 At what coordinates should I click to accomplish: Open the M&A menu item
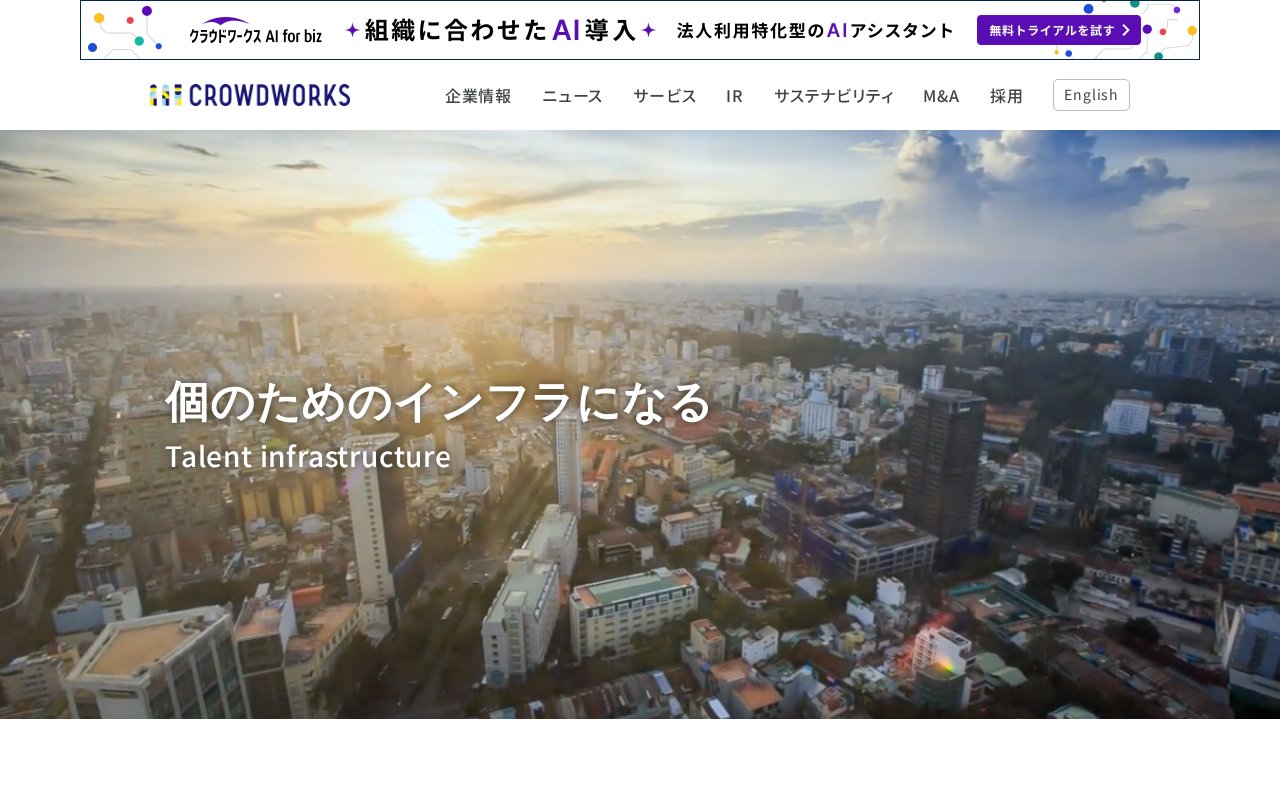pos(941,96)
